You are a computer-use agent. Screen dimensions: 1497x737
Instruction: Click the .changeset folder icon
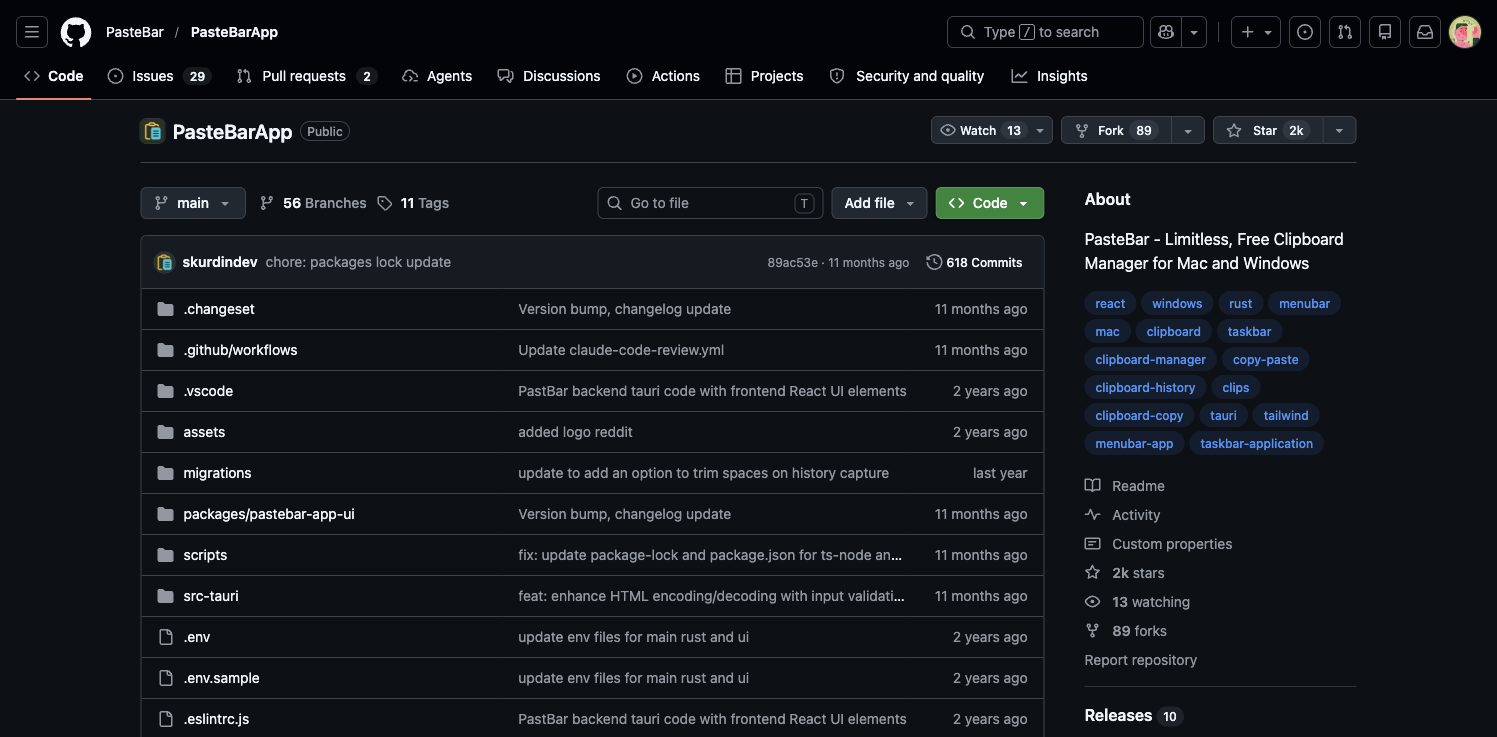[x=165, y=309]
